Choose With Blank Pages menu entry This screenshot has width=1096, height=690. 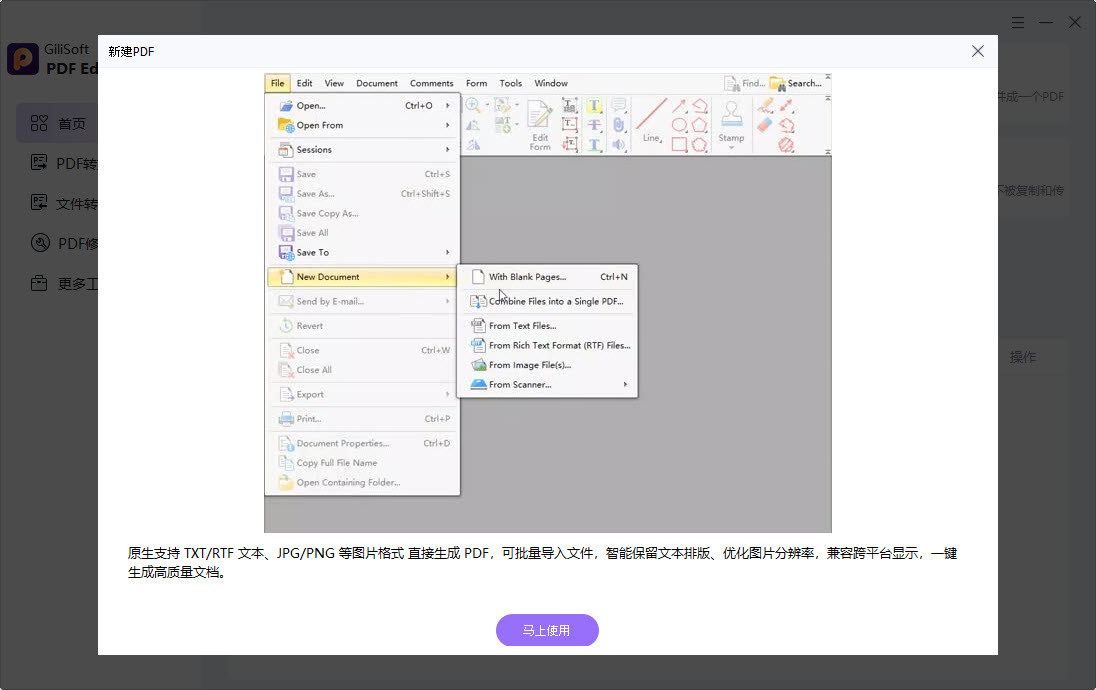(527, 277)
